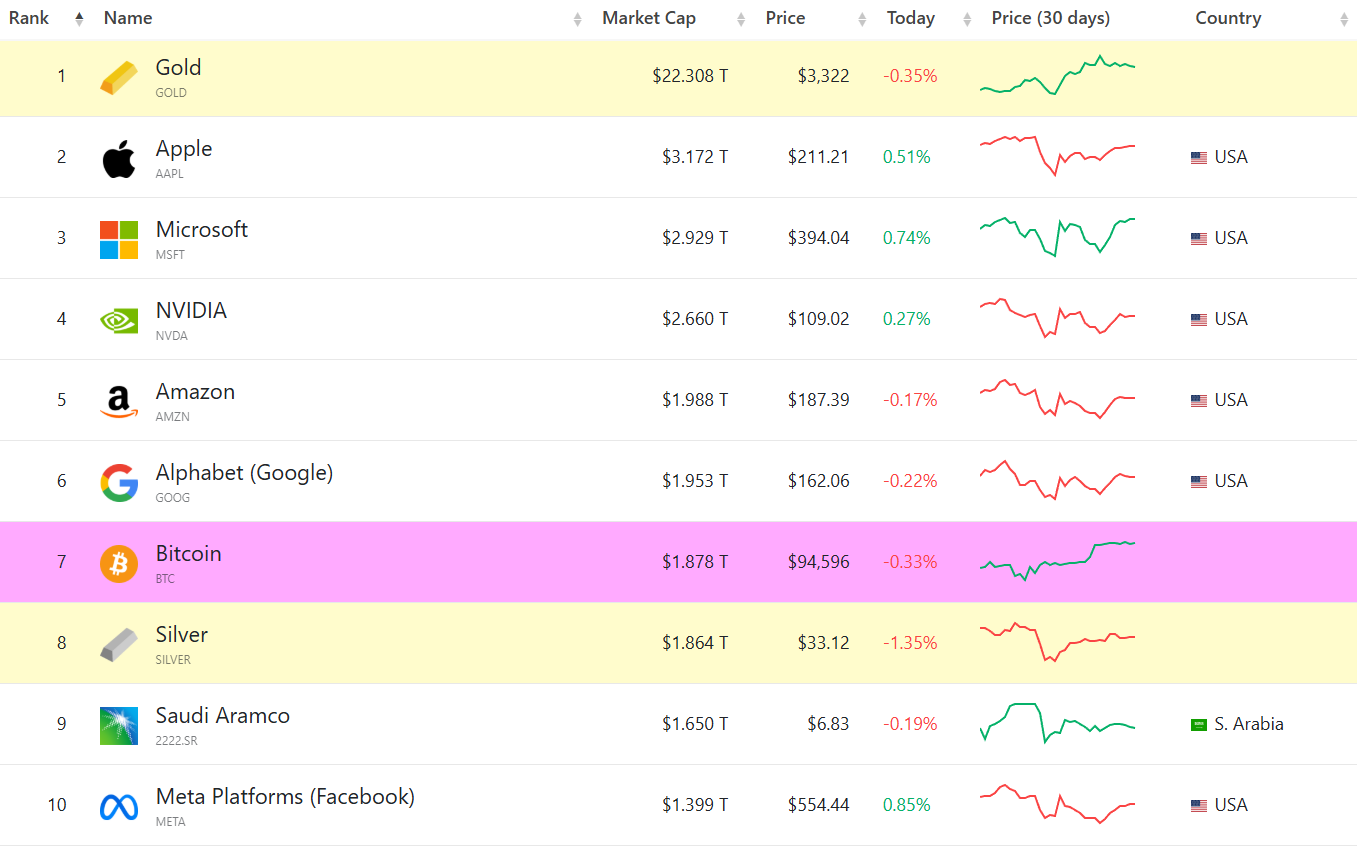This screenshot has height=852, width=1364.
Task: Toggle ascending sort on the Rank column
Action: click(78, 17)
